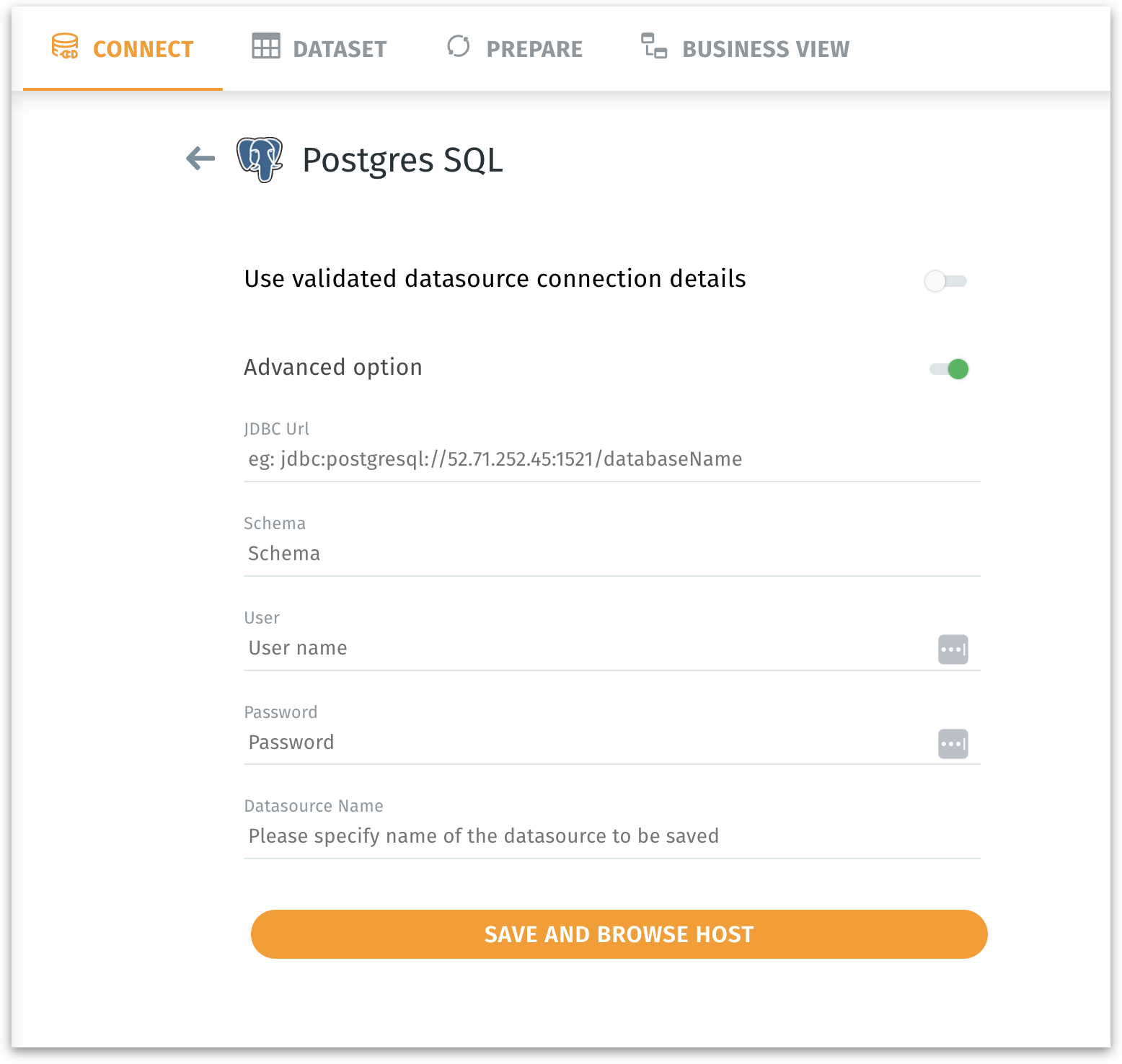This screenshot has width=1122, height=1064.
Task: Click the Password field ellipsis icon
Action: coord(953,744)
